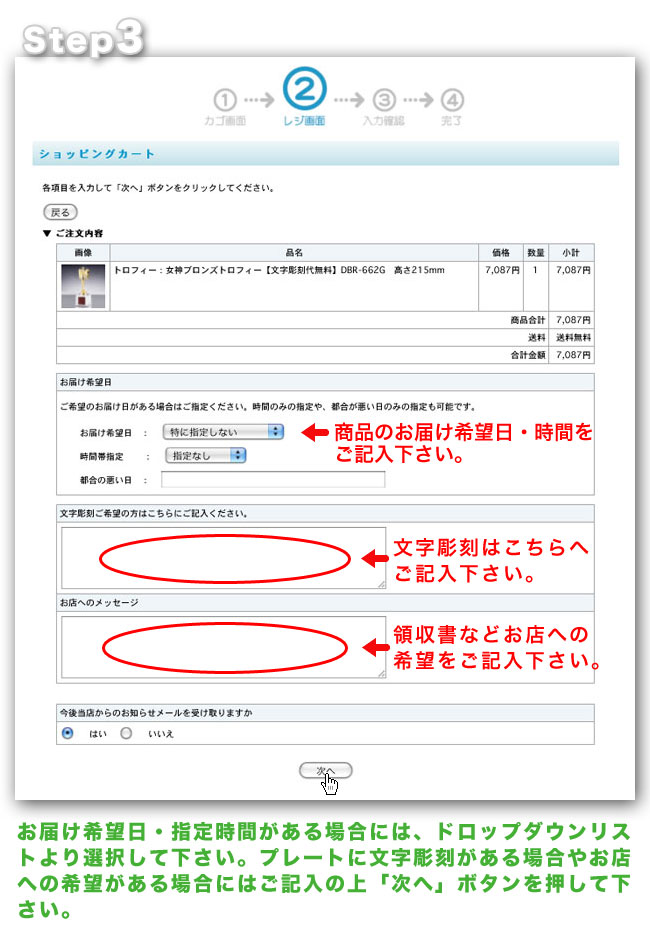Click the red arrow beside engraving field
The width and height of the screenshot is (650, 930).
pyautogui.click(x=374, y=558)
